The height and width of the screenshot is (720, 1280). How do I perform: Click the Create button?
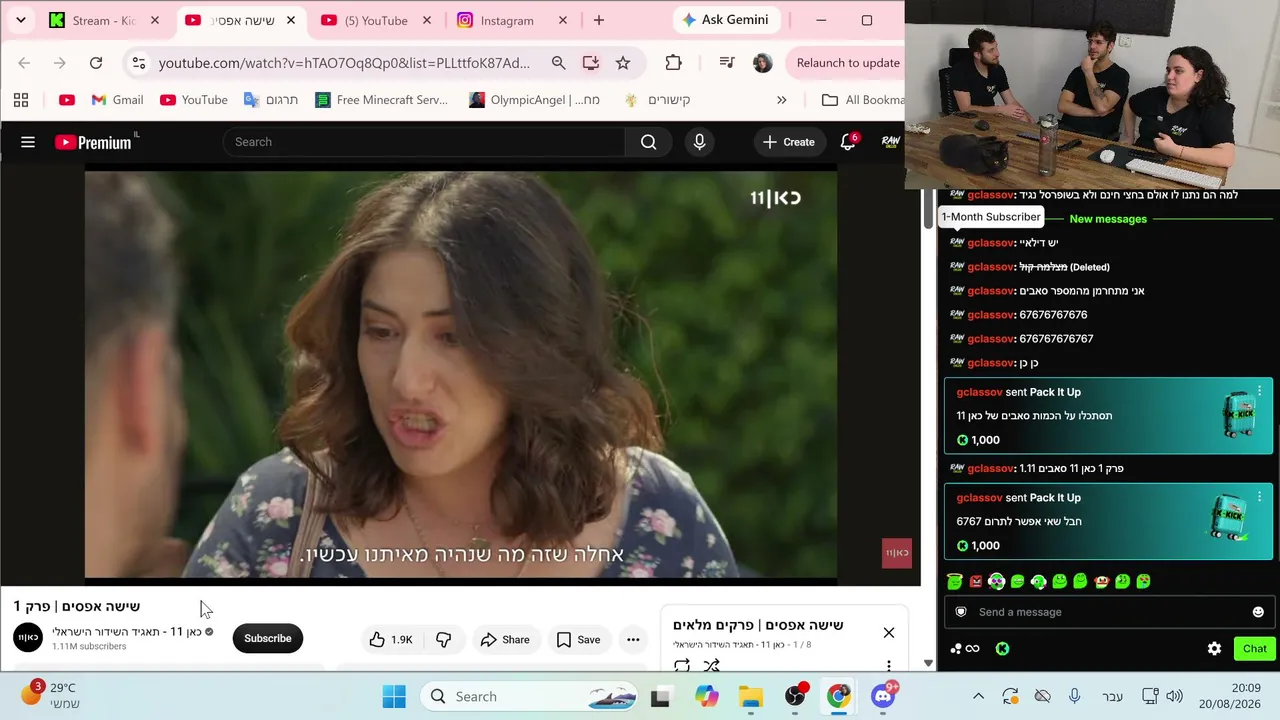point(788,142)
